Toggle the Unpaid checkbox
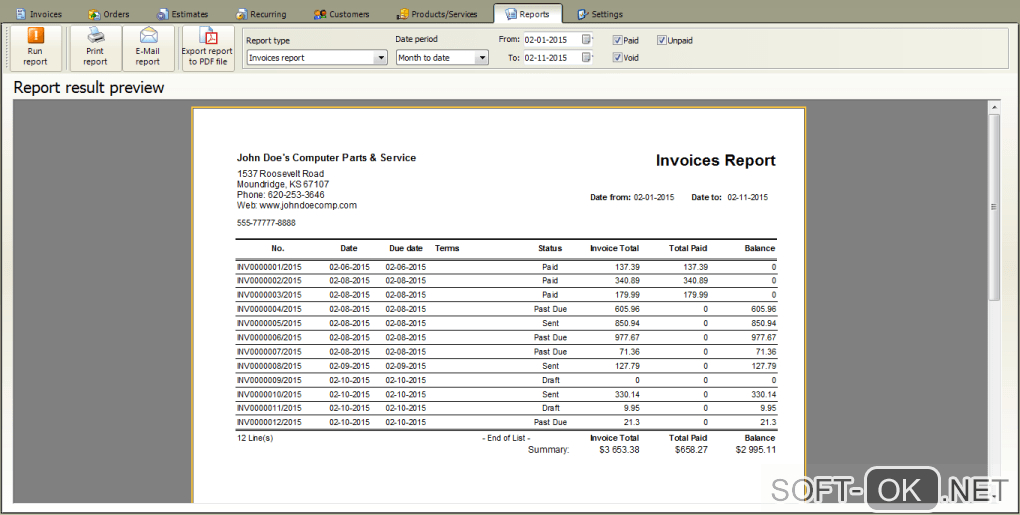The image size is (1020, 515). point(662,40)
